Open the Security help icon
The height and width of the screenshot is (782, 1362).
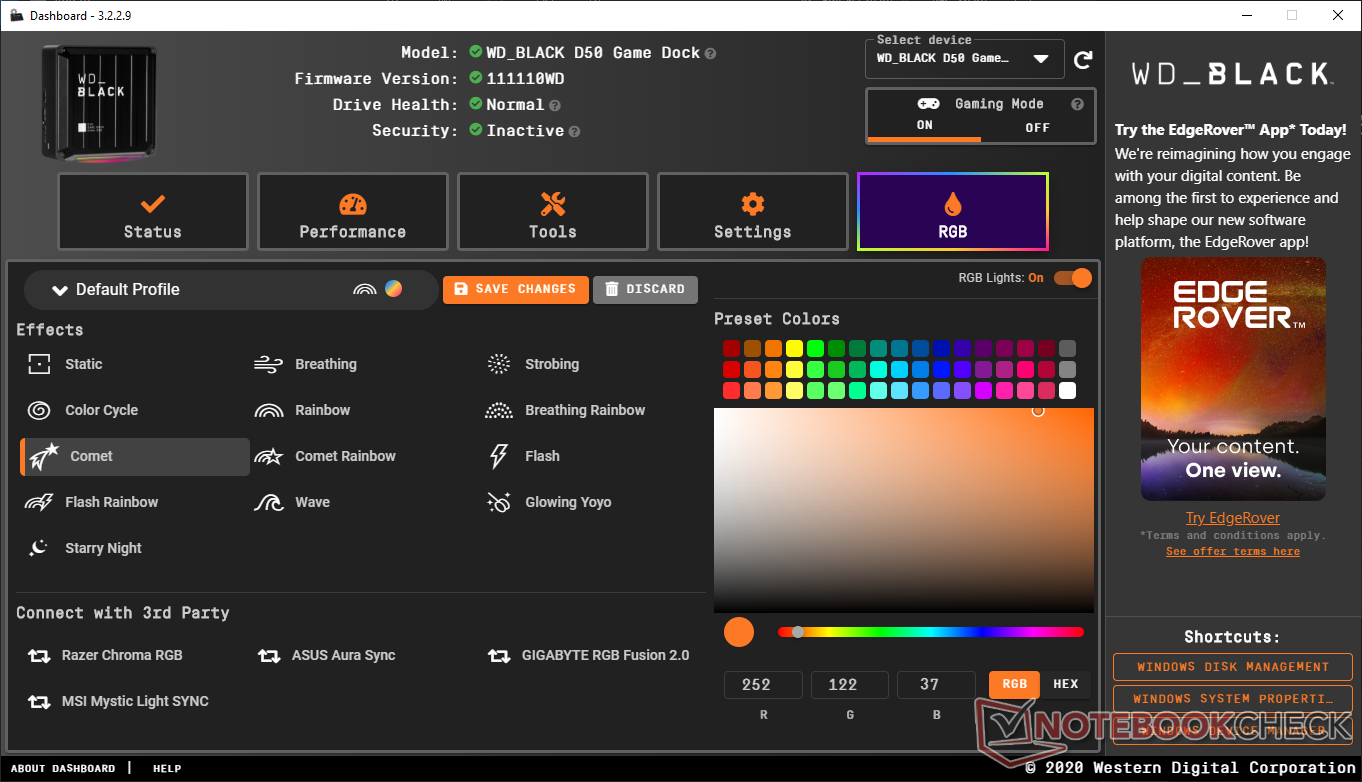point(574,131)
